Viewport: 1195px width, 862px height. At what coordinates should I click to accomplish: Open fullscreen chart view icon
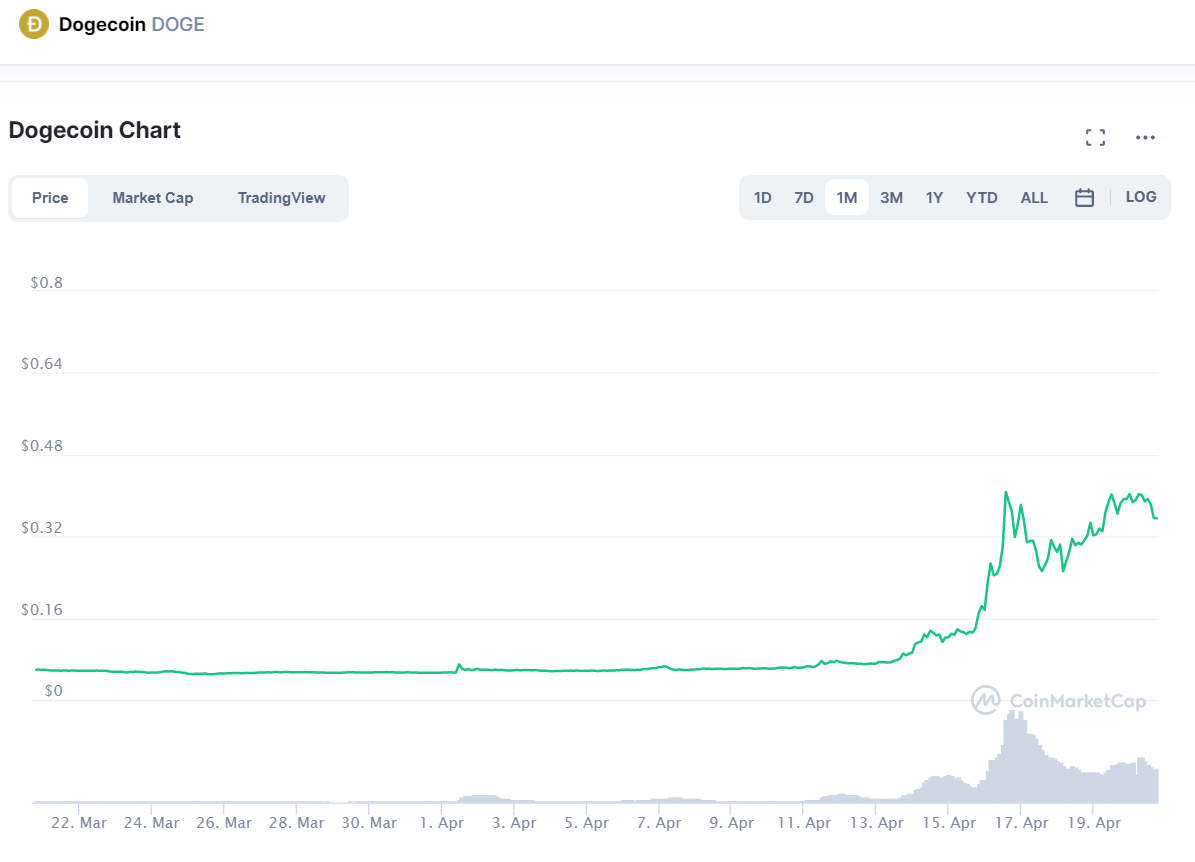pos(1095,137)
